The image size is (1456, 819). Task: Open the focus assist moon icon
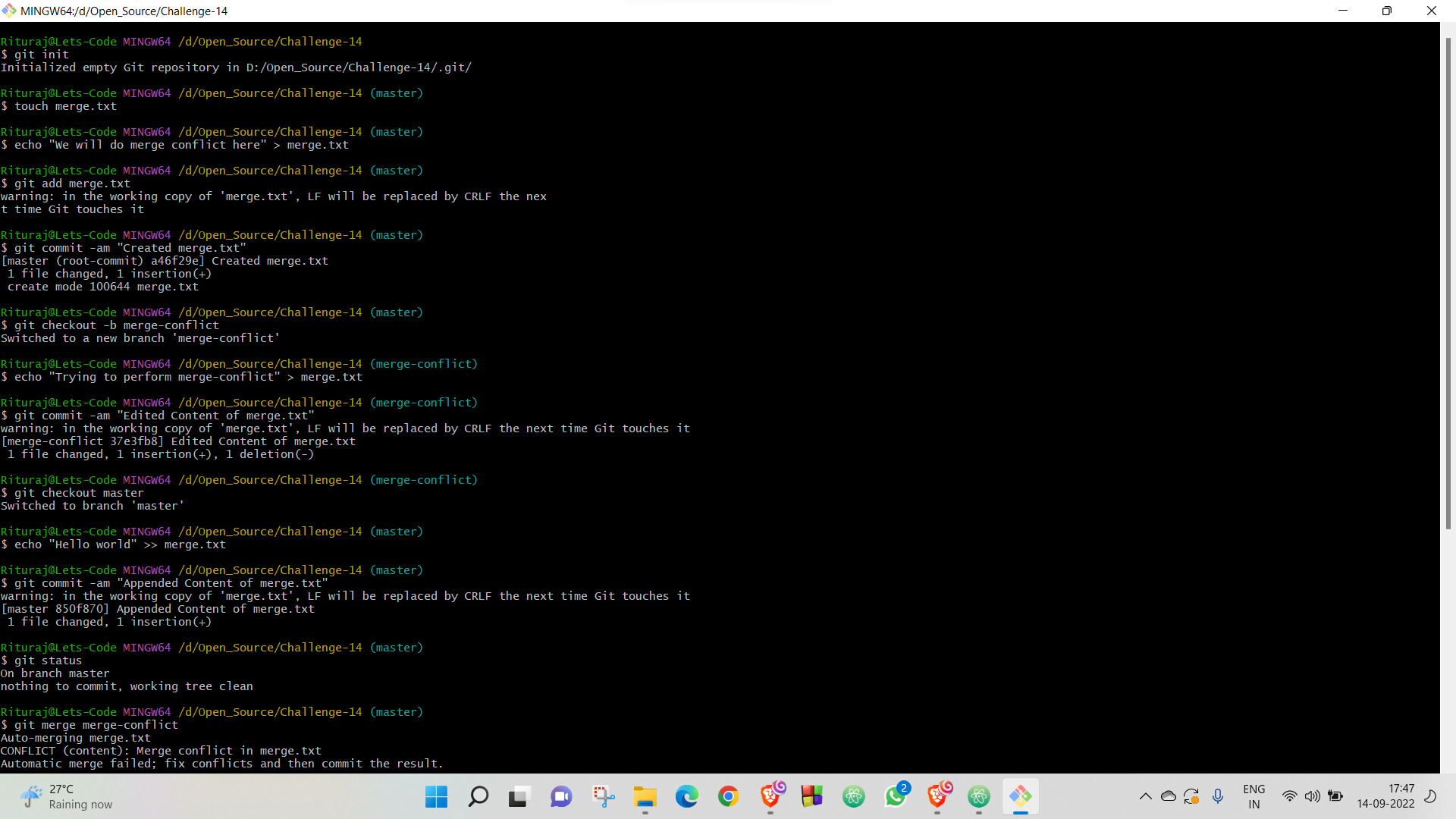[1430, 796]
